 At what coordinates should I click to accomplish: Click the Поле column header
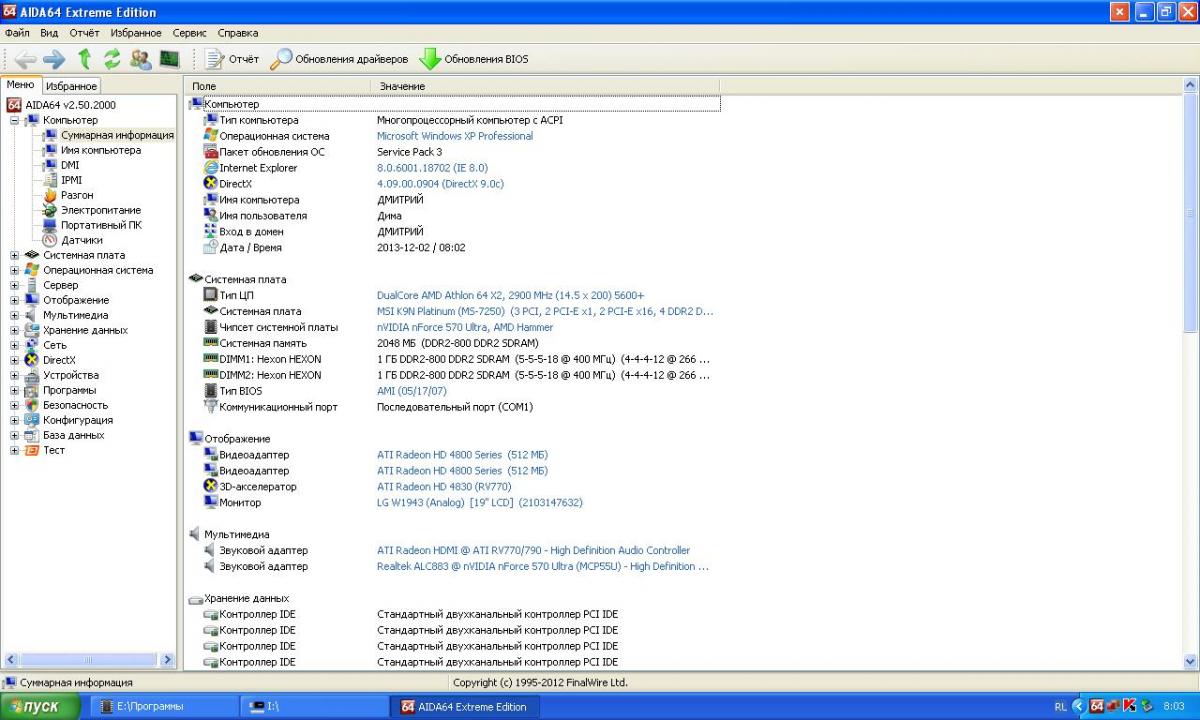coord(278,87)
